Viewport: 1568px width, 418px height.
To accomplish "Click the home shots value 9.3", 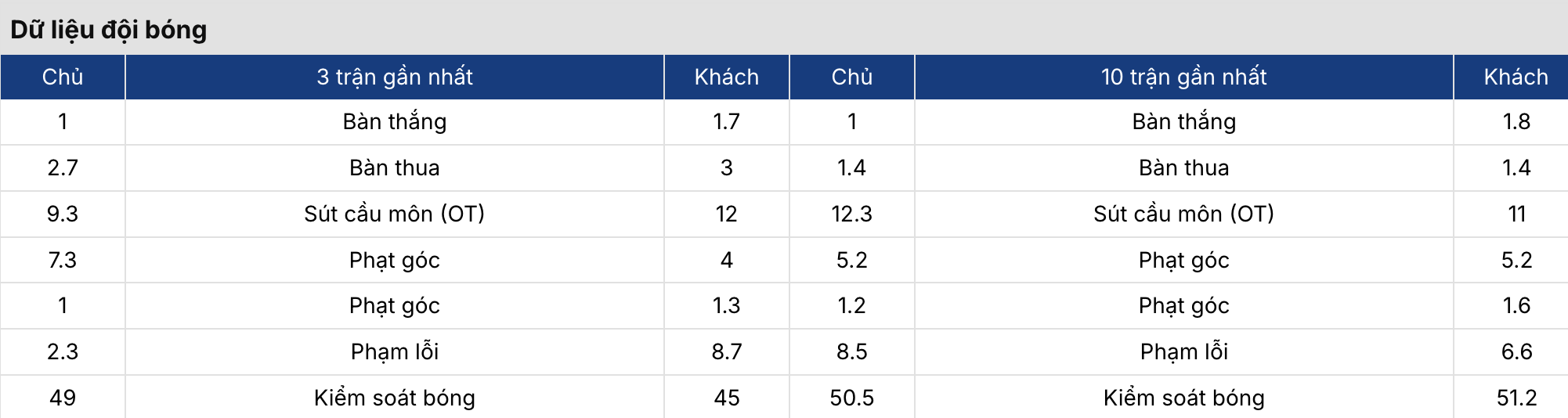I will coord(63,214).
